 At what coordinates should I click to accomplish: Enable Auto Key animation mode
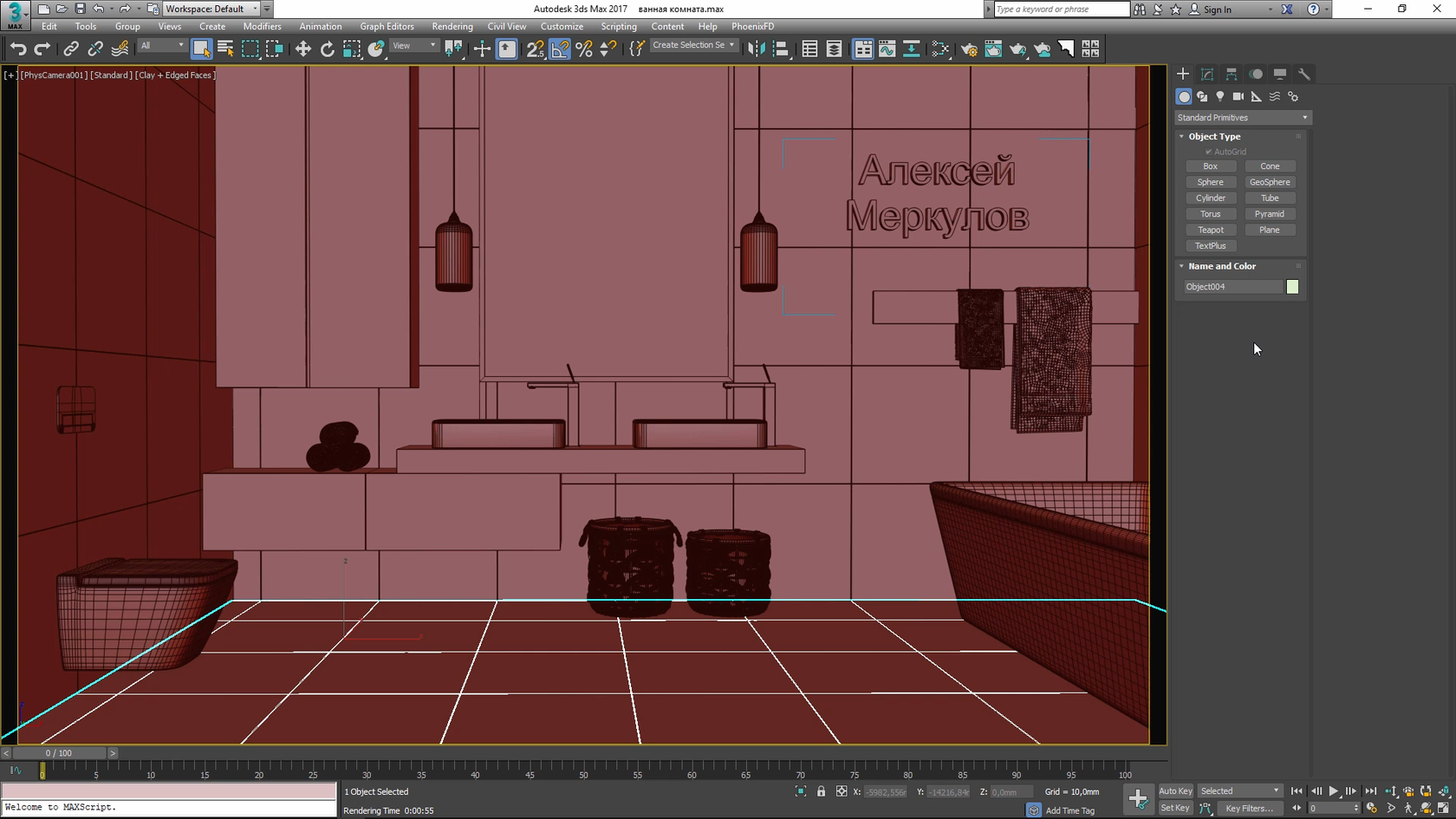[1175, 791]
